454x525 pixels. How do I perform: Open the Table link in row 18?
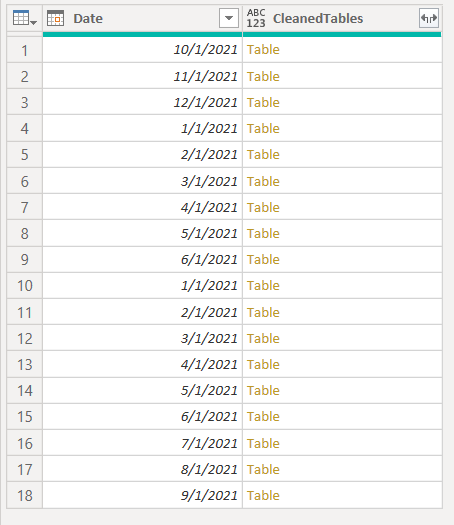coord(263,496)
